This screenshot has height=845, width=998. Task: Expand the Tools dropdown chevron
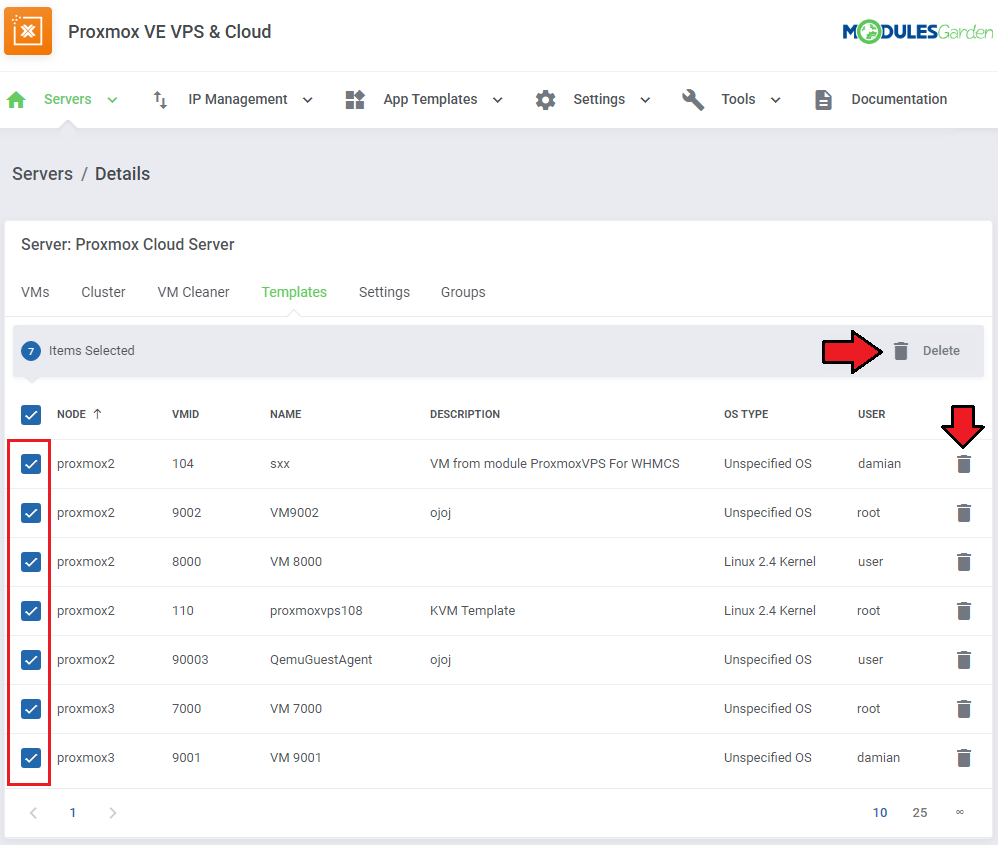(x=775, y=100)
